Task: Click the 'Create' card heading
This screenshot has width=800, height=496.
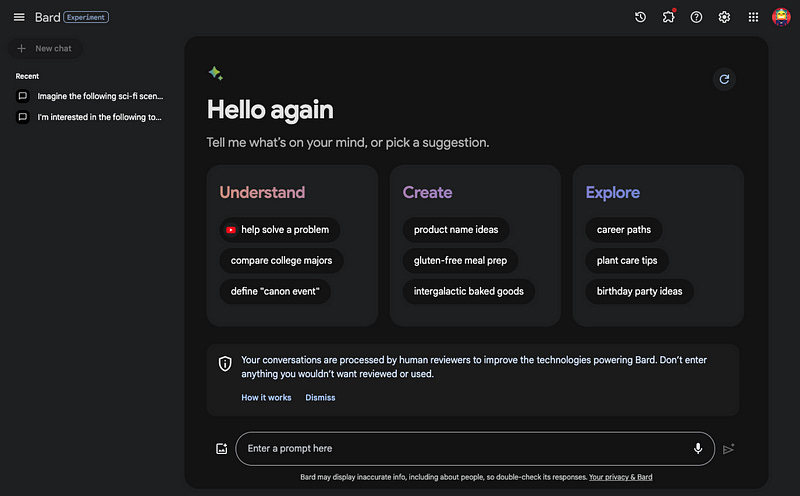Action: pyautogui.click(x=428, y=192)
